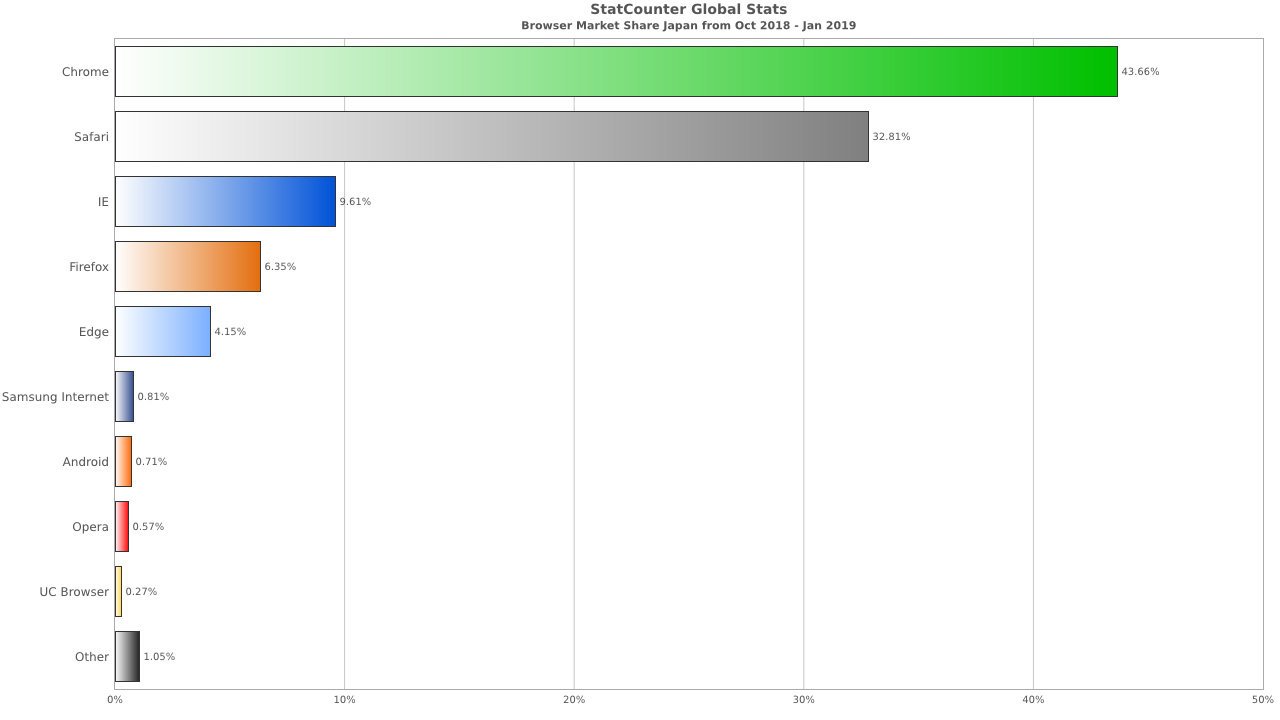Image resolution: width=1280 pixels, height=720 pixels.
Task: Click the Edge axis label
Action: [94, 332]
